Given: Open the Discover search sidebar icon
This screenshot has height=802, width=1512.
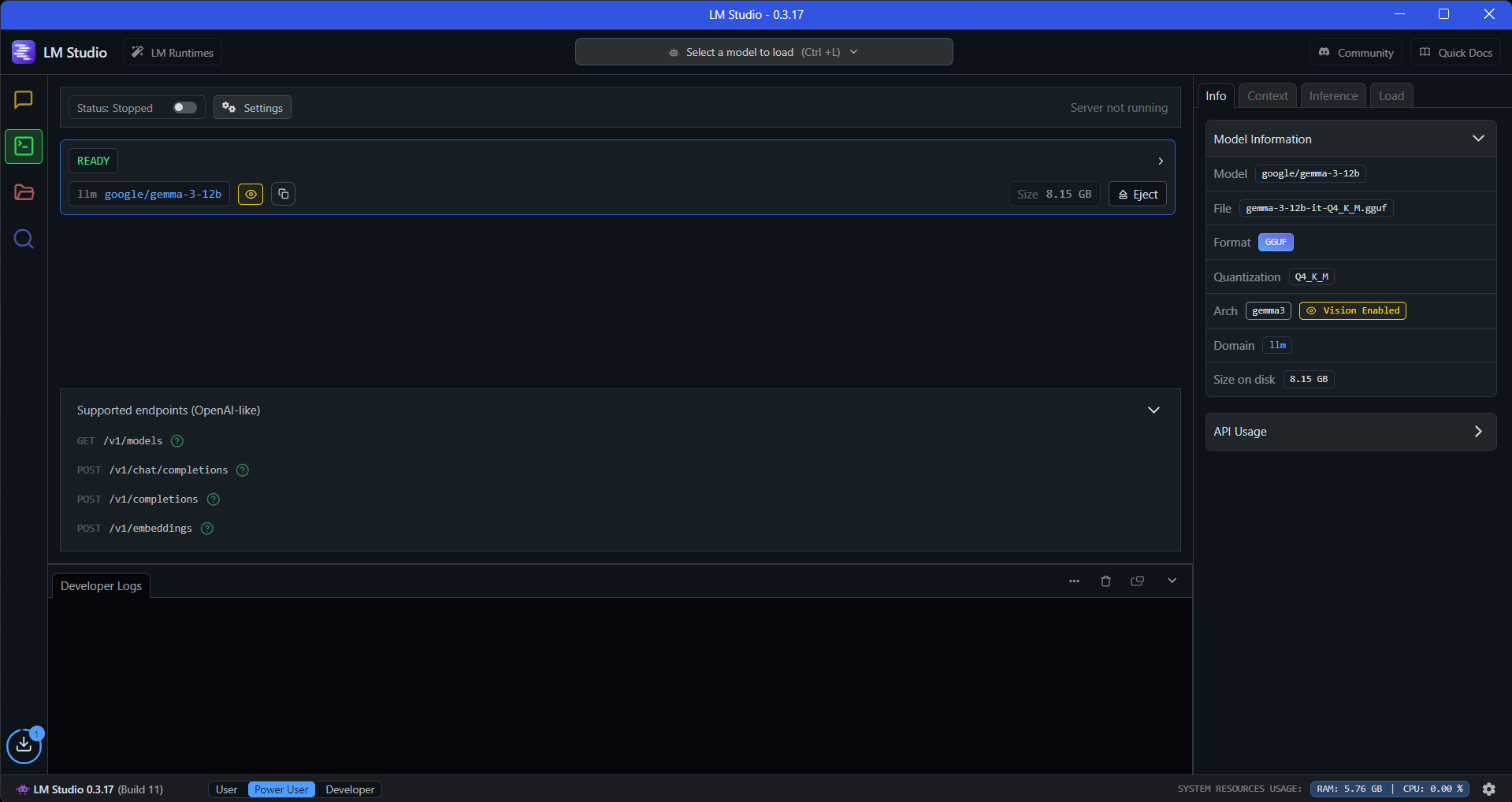Looking at the screenshot, I should 24,239.
